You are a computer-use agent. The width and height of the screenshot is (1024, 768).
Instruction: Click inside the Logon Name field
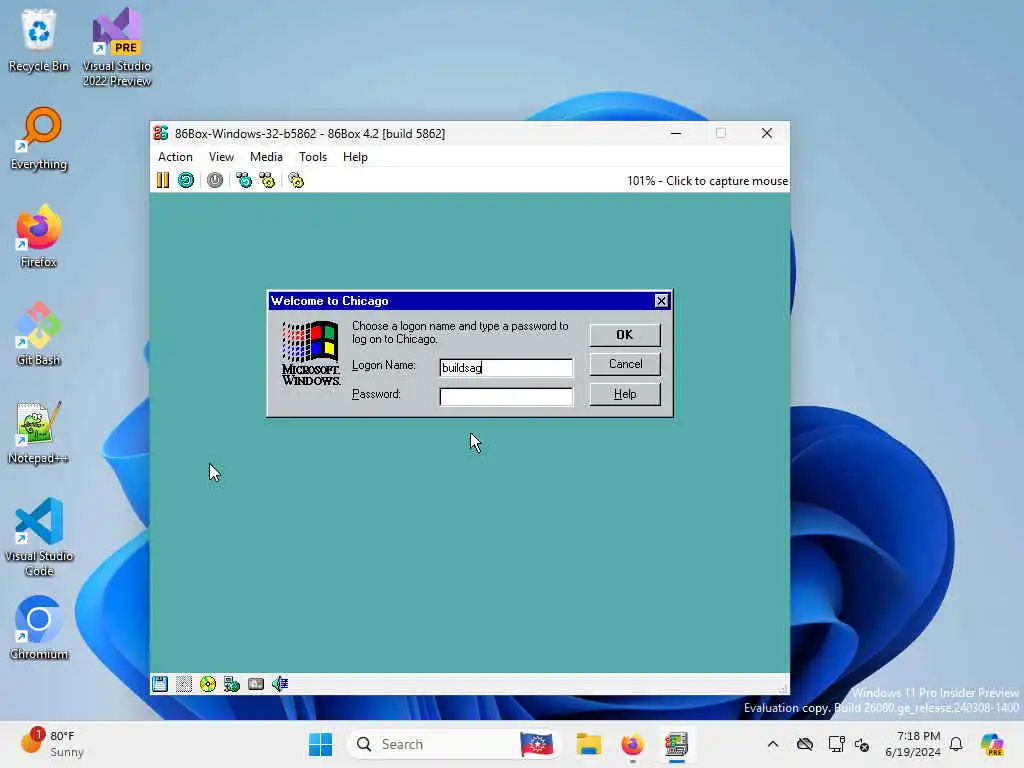tap(506, 368)
